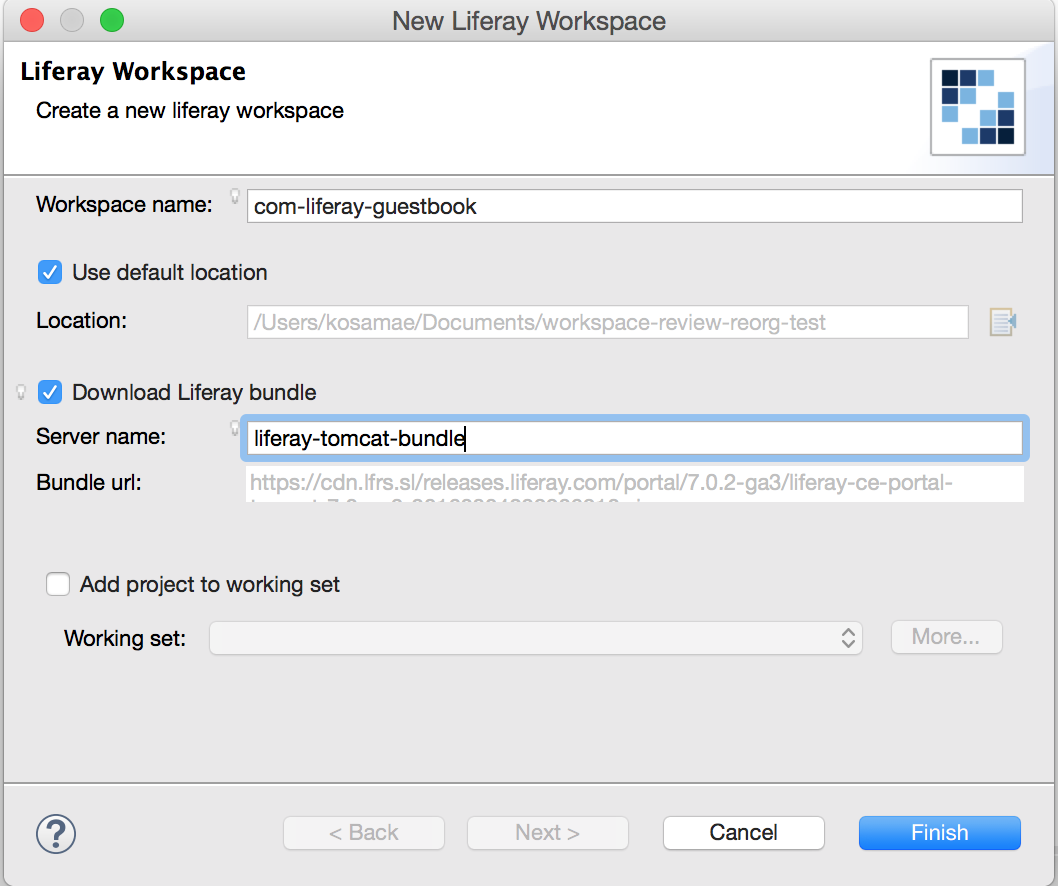Click the green zoom window button
Viewport: 1058px width, 886px height.
pos(112,20)
